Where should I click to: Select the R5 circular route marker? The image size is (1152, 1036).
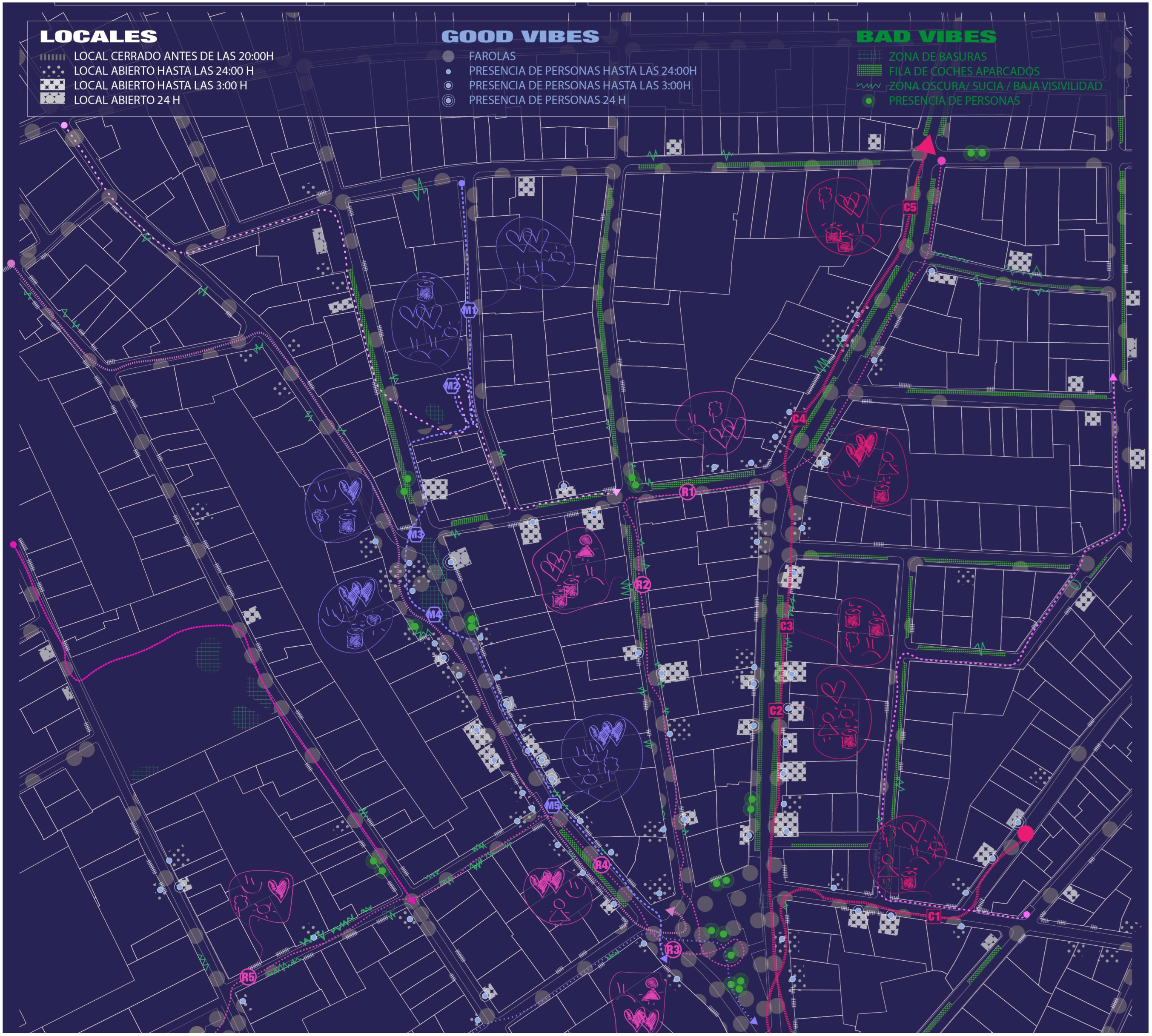tap(248, 977)
